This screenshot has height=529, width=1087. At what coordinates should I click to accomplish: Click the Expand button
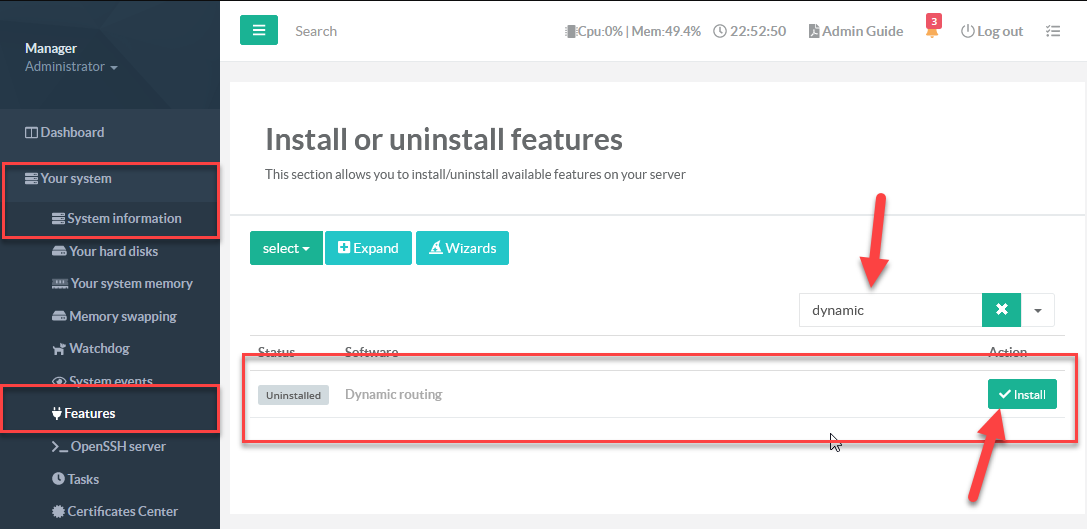point(368,248)
